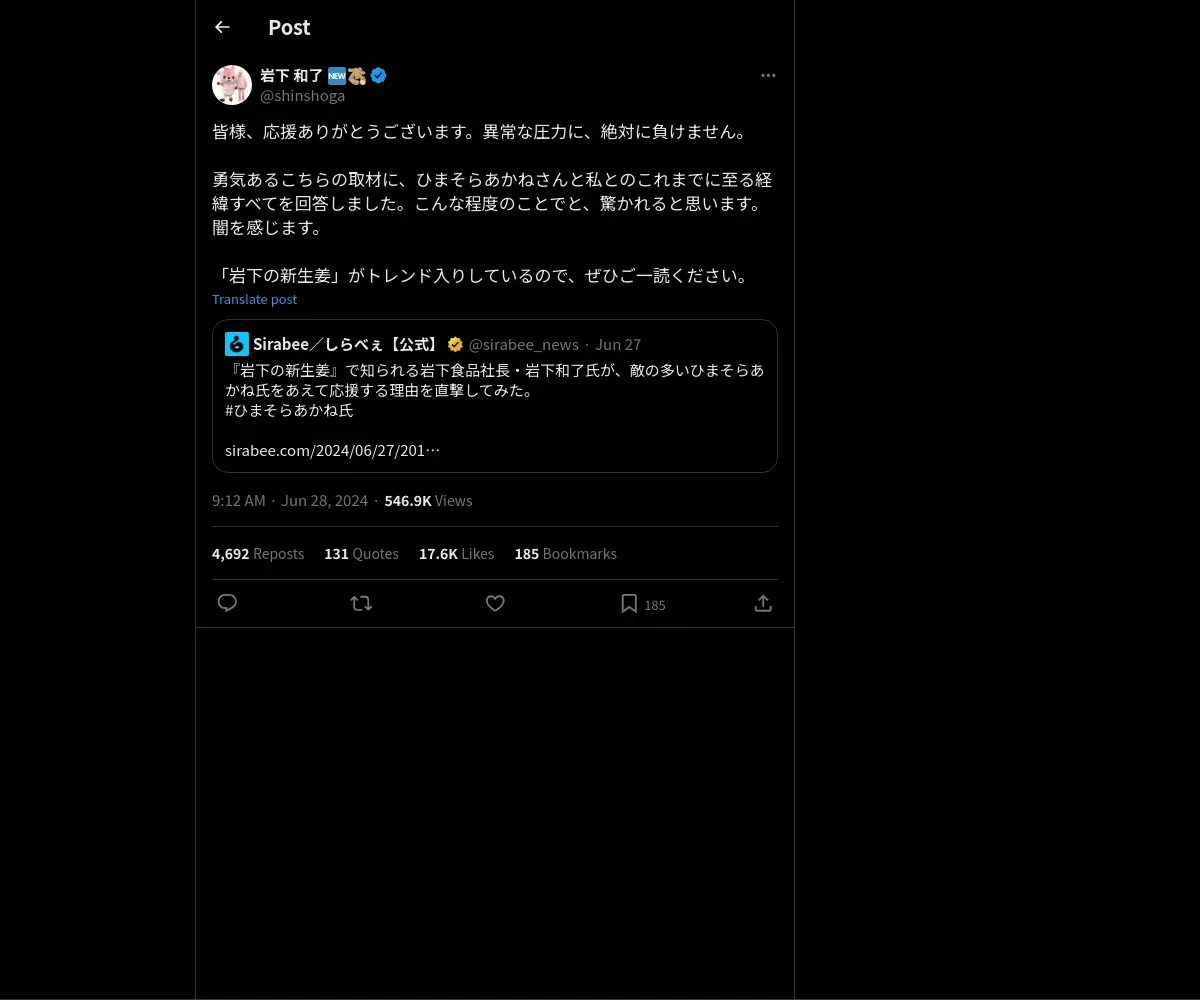
Task: Open 岩下 和了 profile avatar
Action: 232,85
